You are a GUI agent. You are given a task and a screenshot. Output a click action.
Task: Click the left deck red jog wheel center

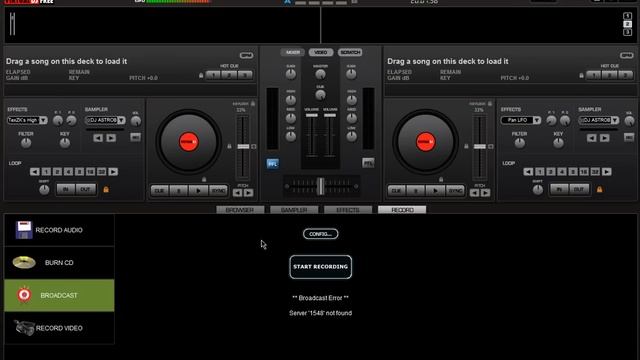click(188, 142)
